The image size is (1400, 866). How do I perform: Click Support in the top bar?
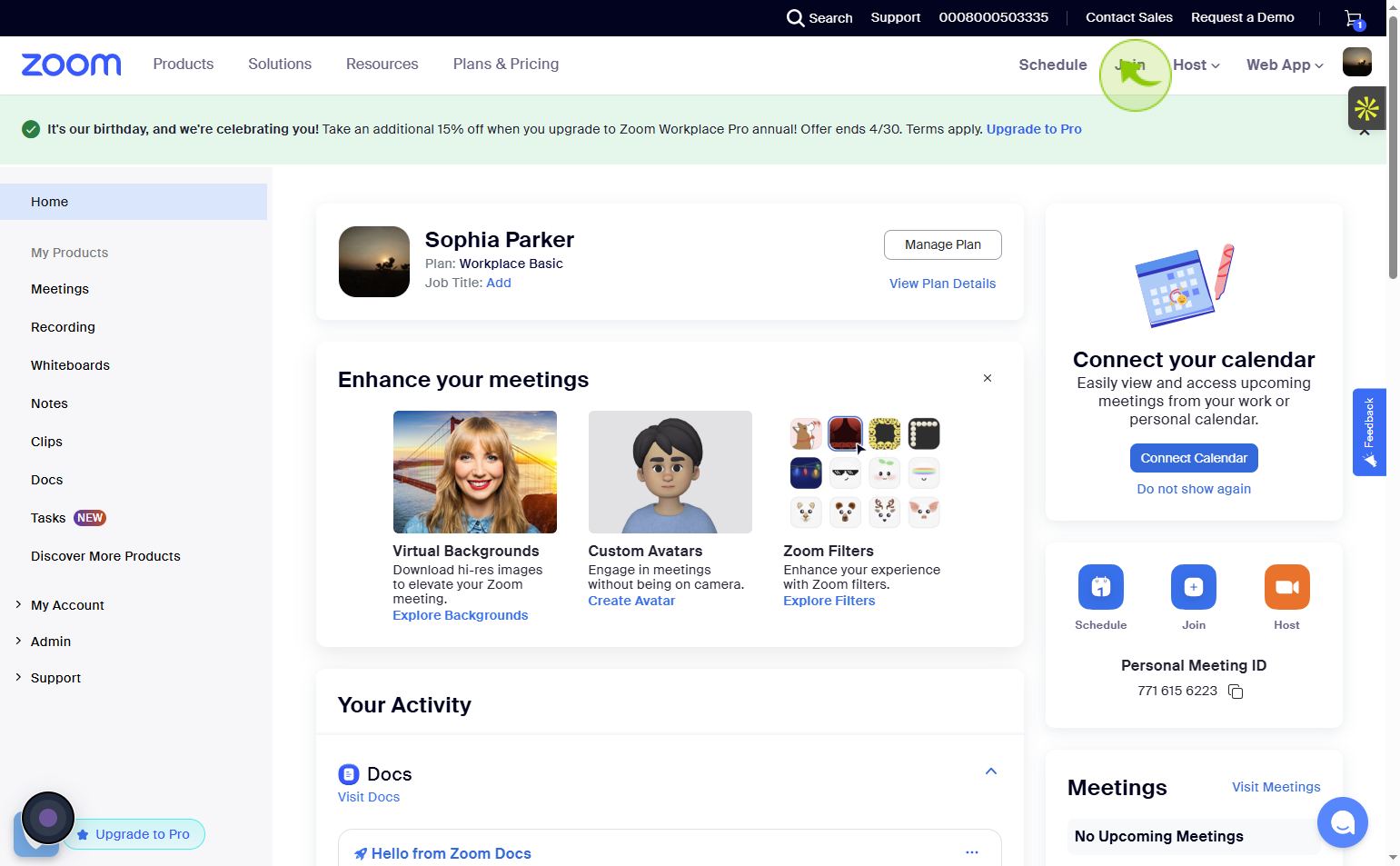[896, 17]
